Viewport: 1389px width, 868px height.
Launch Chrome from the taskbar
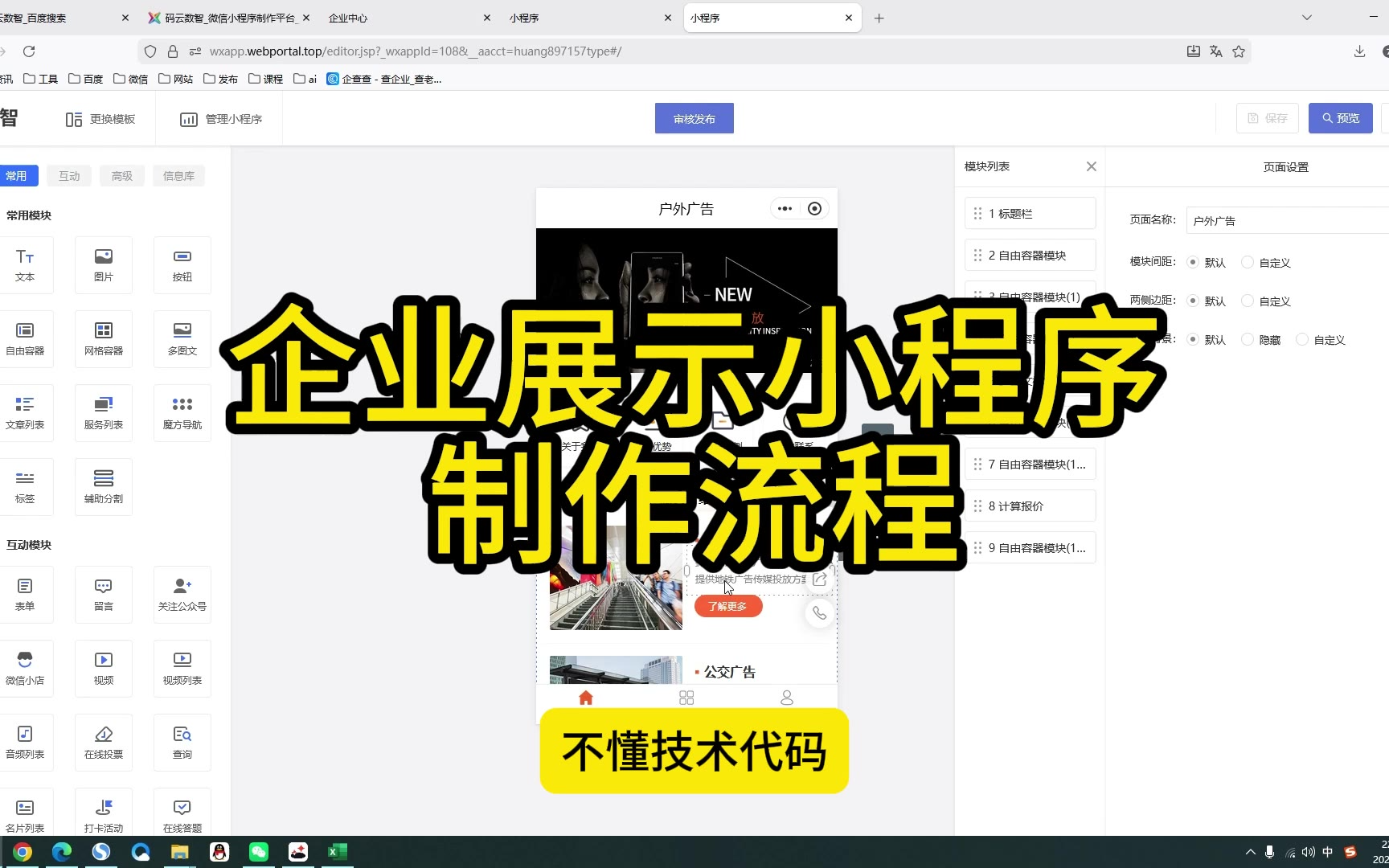pyautogui.click(x=23, y=852)
